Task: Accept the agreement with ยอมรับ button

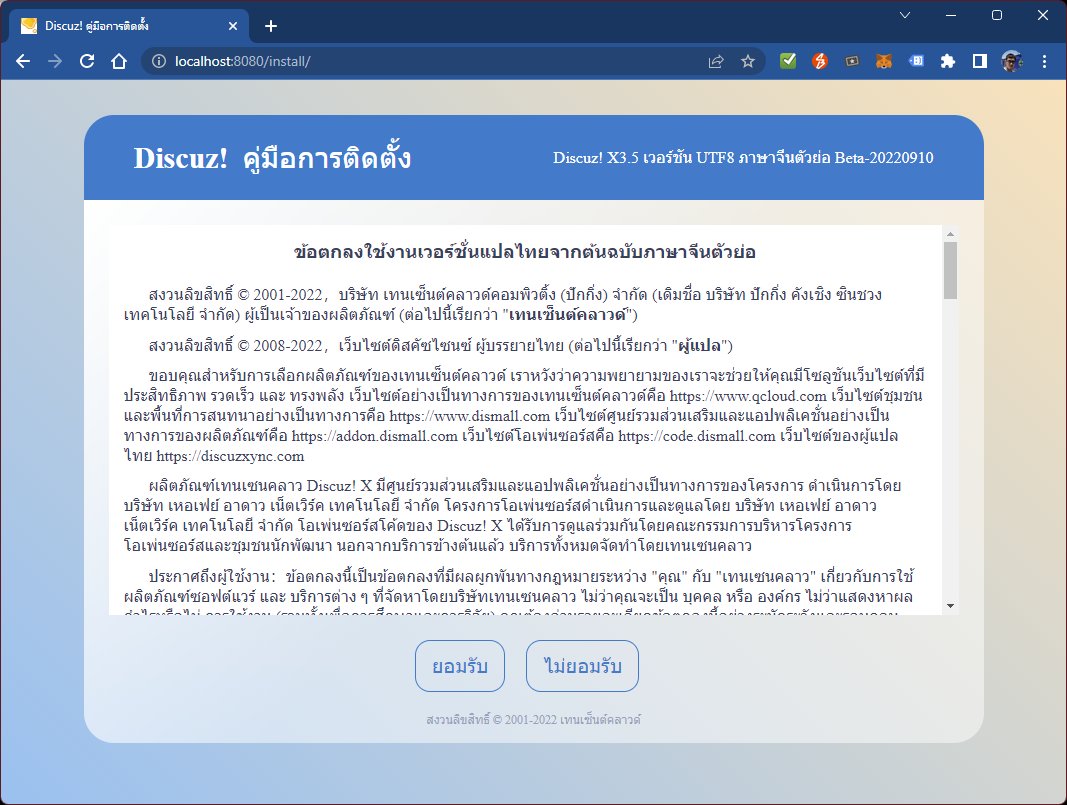Action: point(460,666)
